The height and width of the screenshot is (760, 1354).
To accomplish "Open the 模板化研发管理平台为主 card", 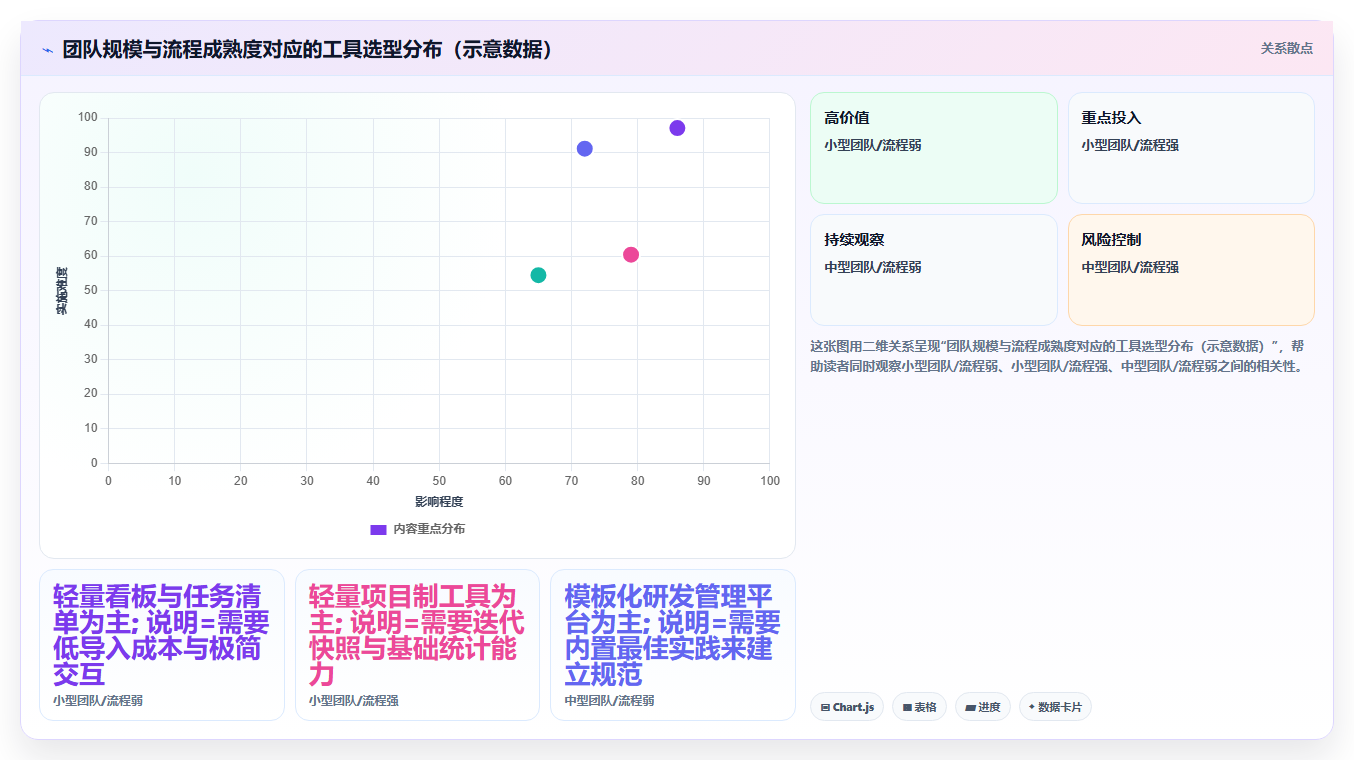I will point(673,645).
